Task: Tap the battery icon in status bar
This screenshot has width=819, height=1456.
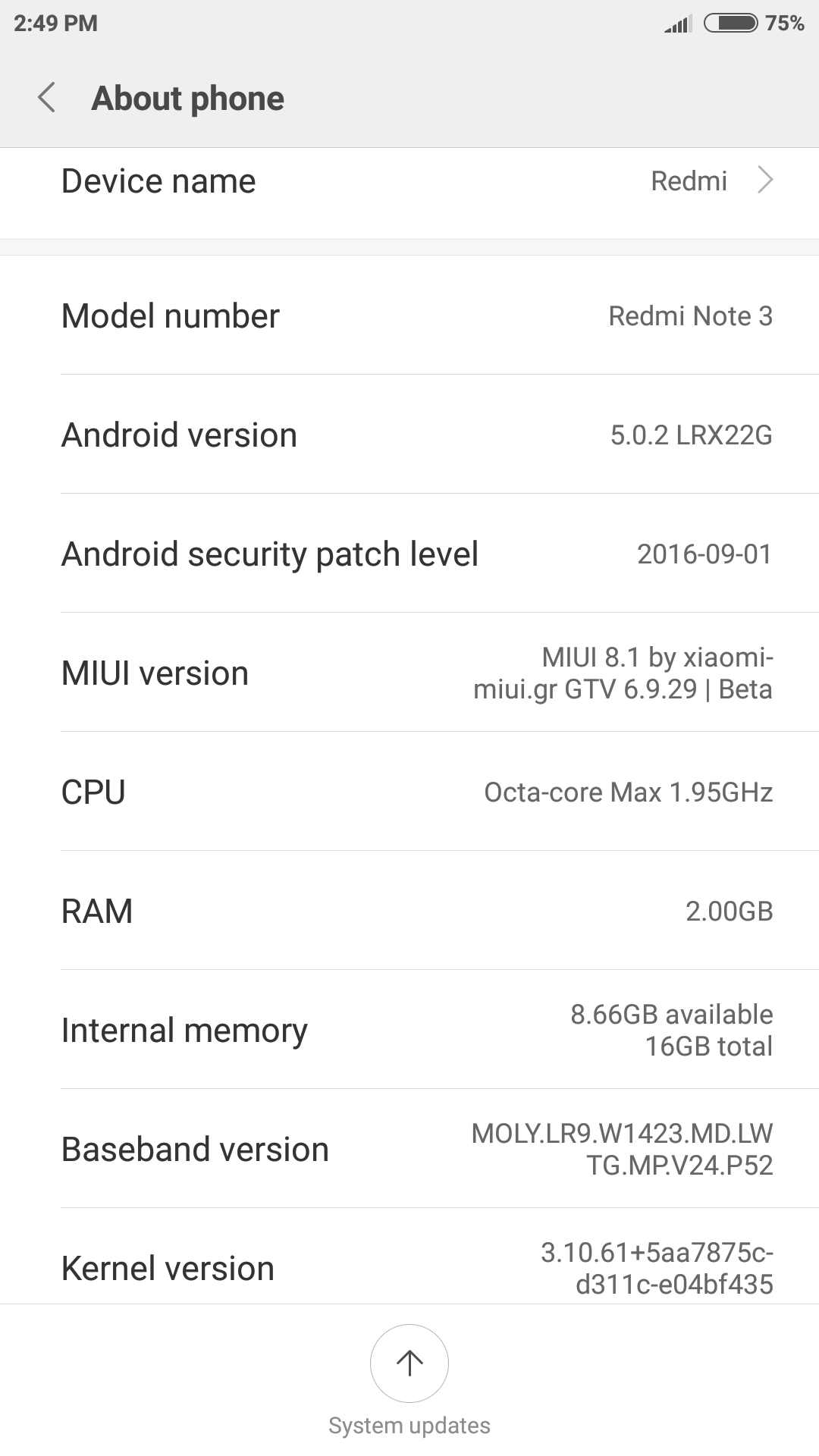Action: pyautogui.click(x=730, y=23)
